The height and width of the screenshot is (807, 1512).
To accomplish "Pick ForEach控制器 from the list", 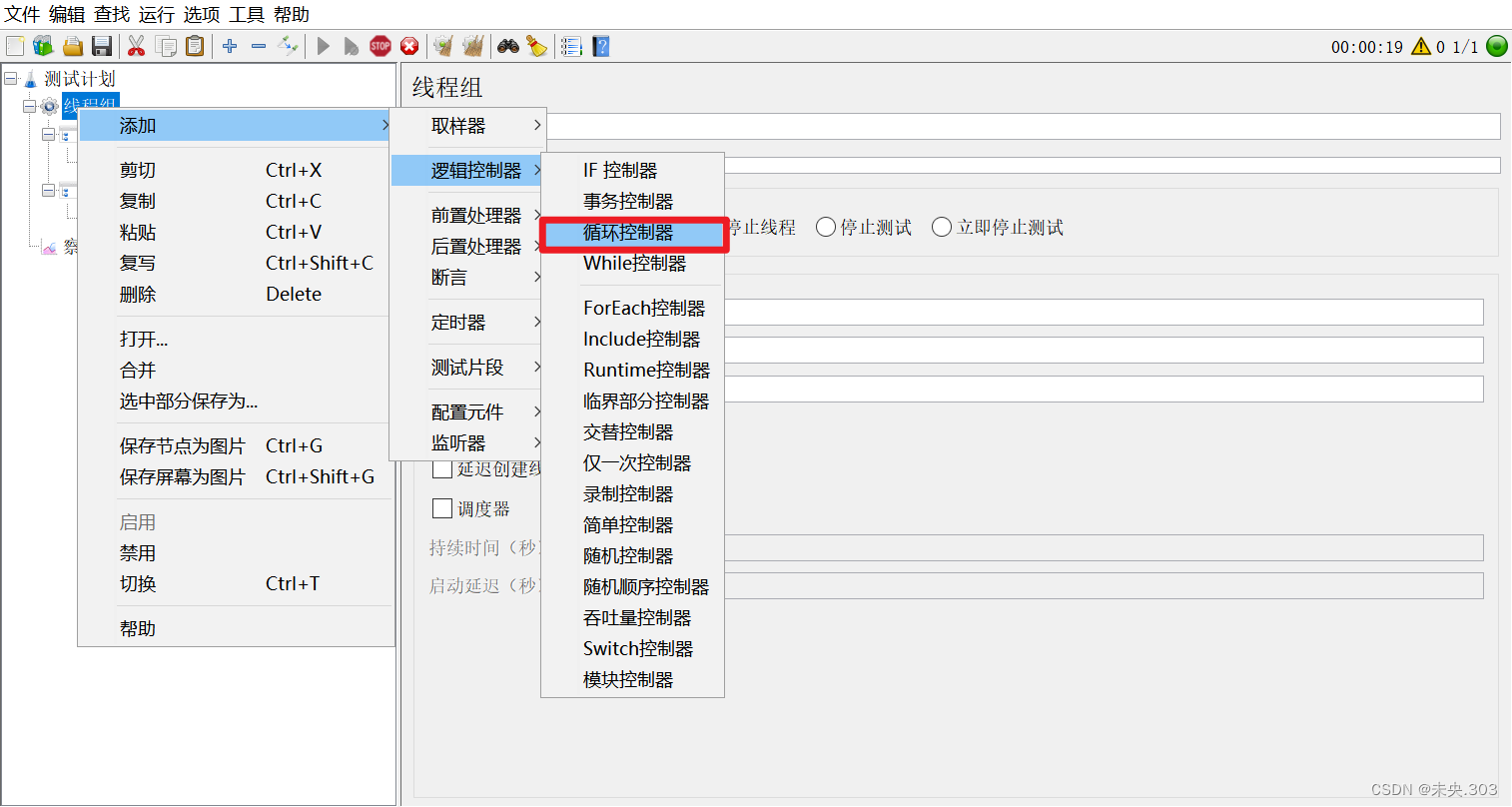I will click(633, 308).
